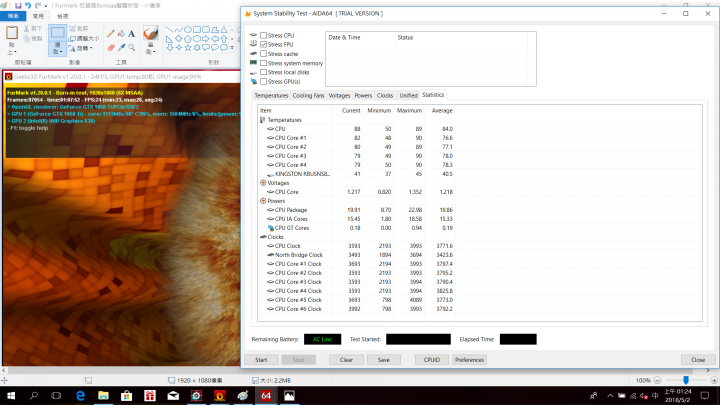
Task: Click the Clear button
Action: (346, 360)
